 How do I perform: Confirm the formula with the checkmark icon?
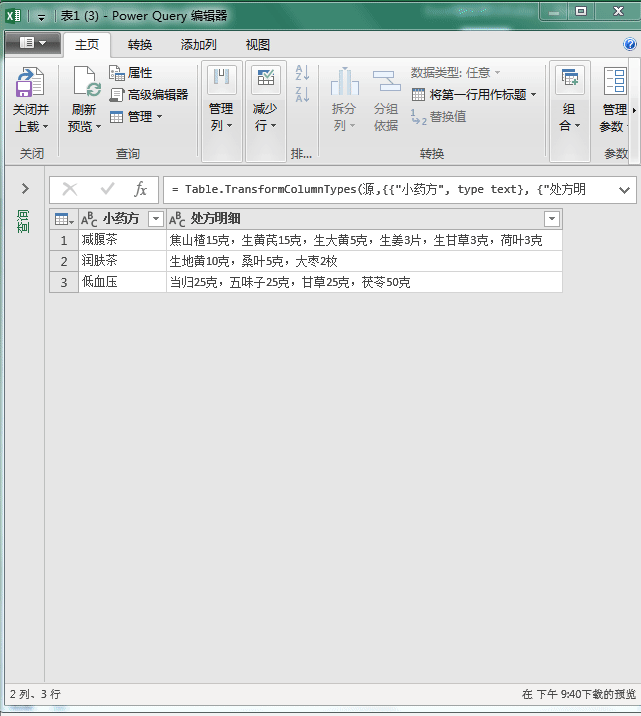click(x=107, y=189)
